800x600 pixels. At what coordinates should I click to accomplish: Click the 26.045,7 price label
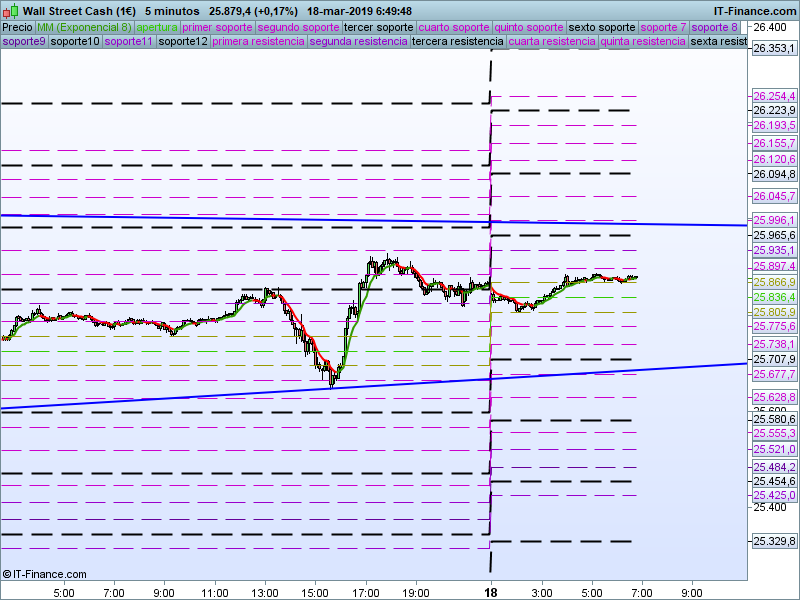click(774, 196)
